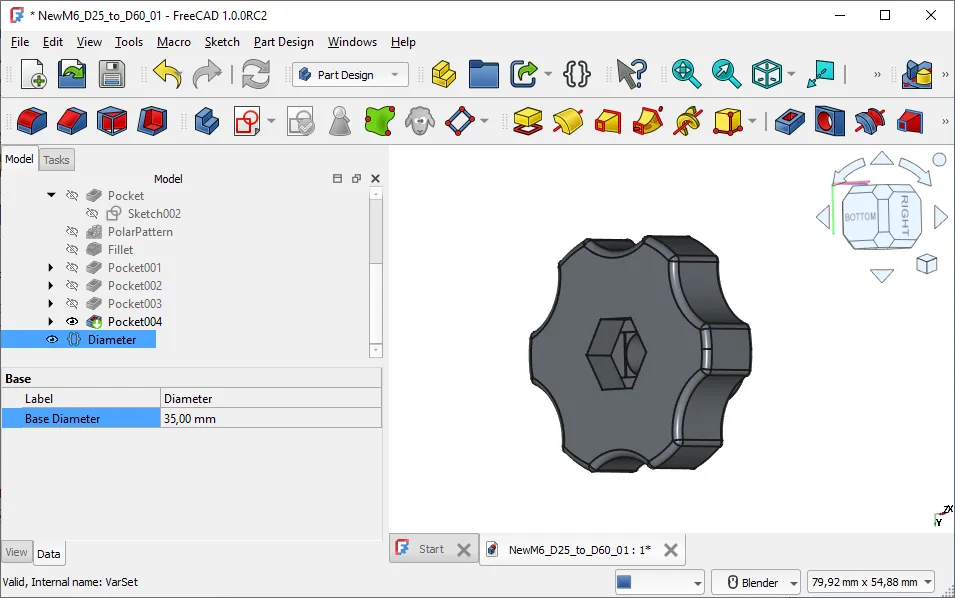This screenshot has width=955, height=598.
Task: Switch to the Tasks tab
Action: pyautogui.click(x=56, y=160)
